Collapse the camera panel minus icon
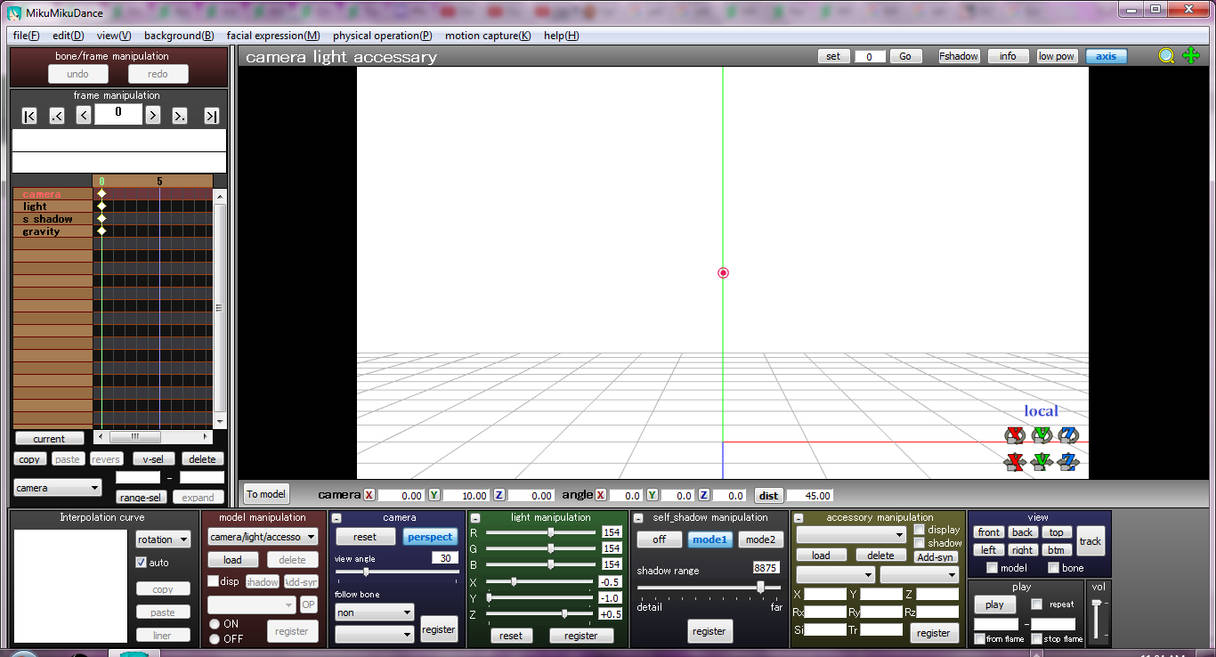The width and height of the screenshot is (1216, 657). point(337,518)
